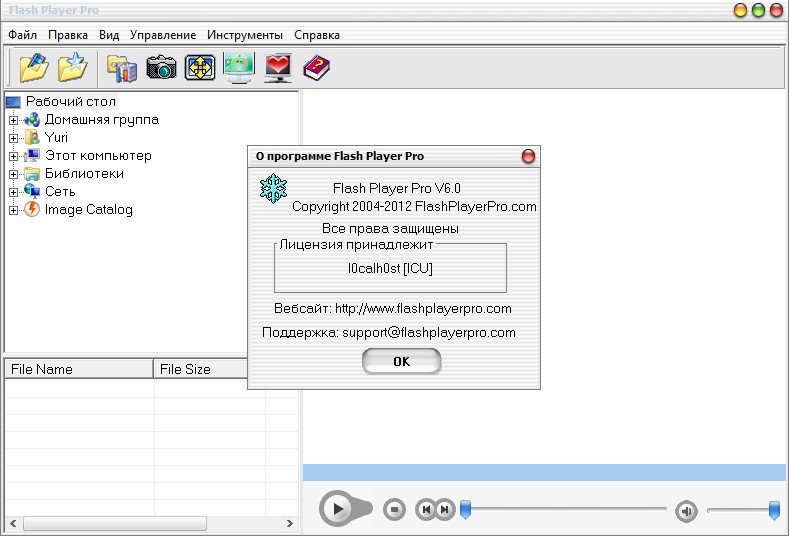
Task: Select the Рабочий стол tree label
Action: [x=71, y=102]
